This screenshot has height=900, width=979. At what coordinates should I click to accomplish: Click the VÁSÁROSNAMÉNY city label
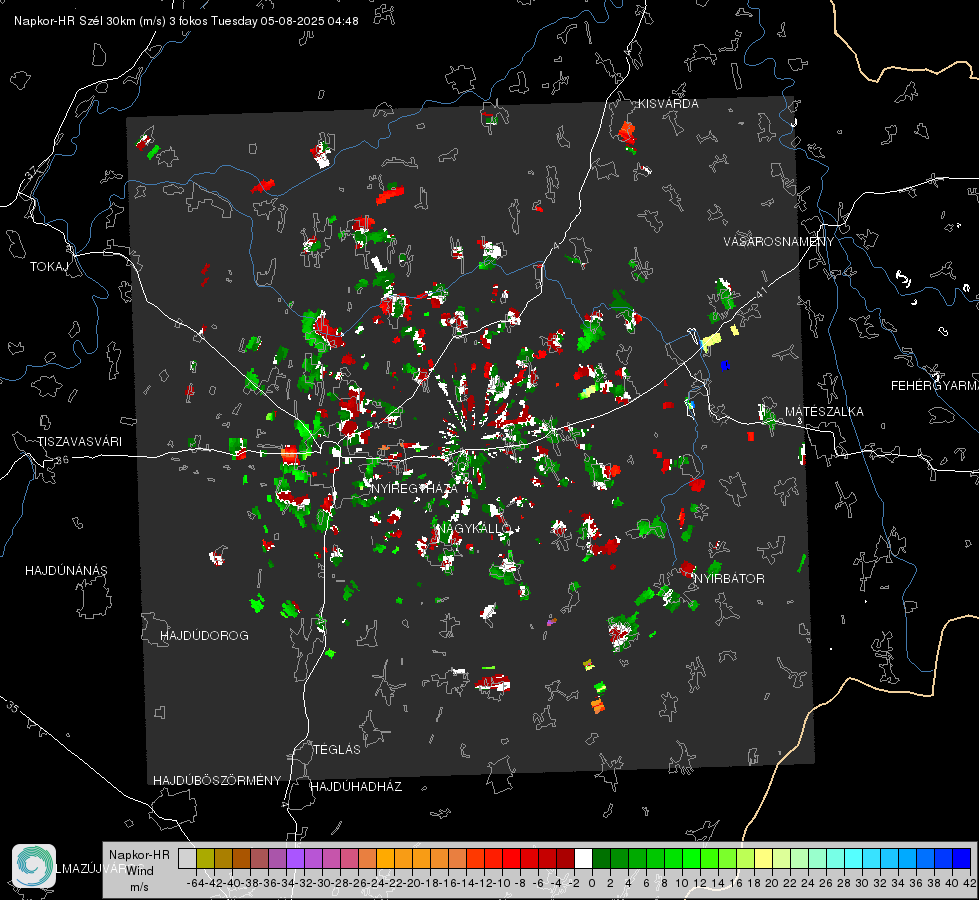click(x=779, y=242)
